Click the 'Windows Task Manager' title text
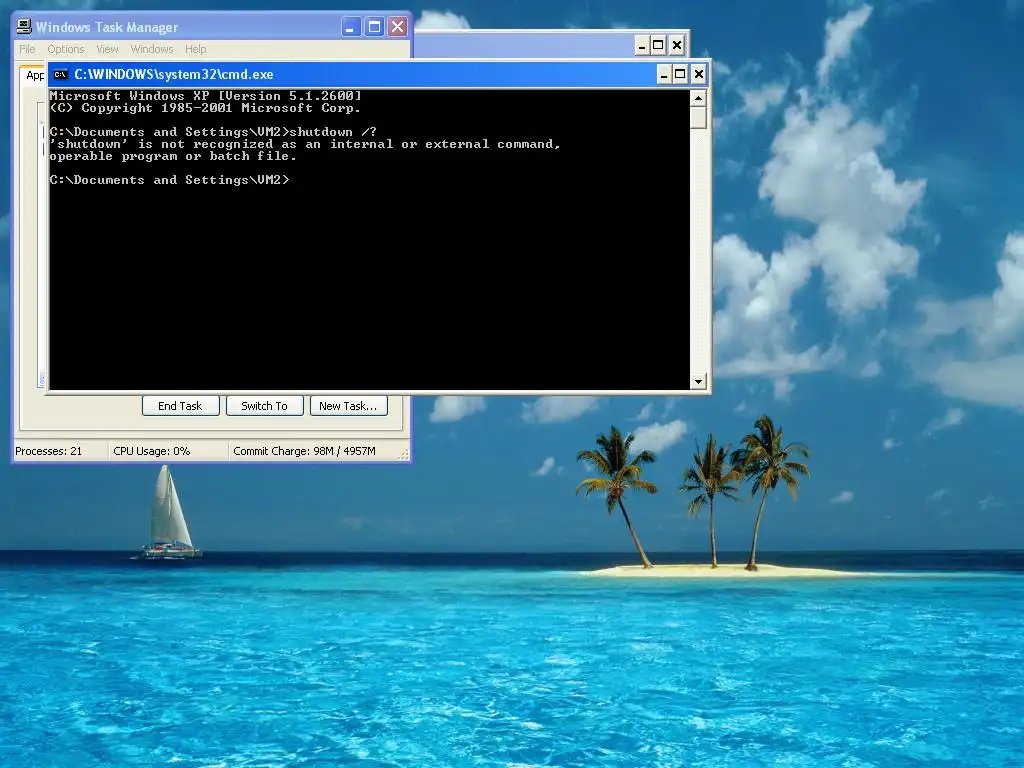Screen dimensions: 1024x768 point(106,27)
